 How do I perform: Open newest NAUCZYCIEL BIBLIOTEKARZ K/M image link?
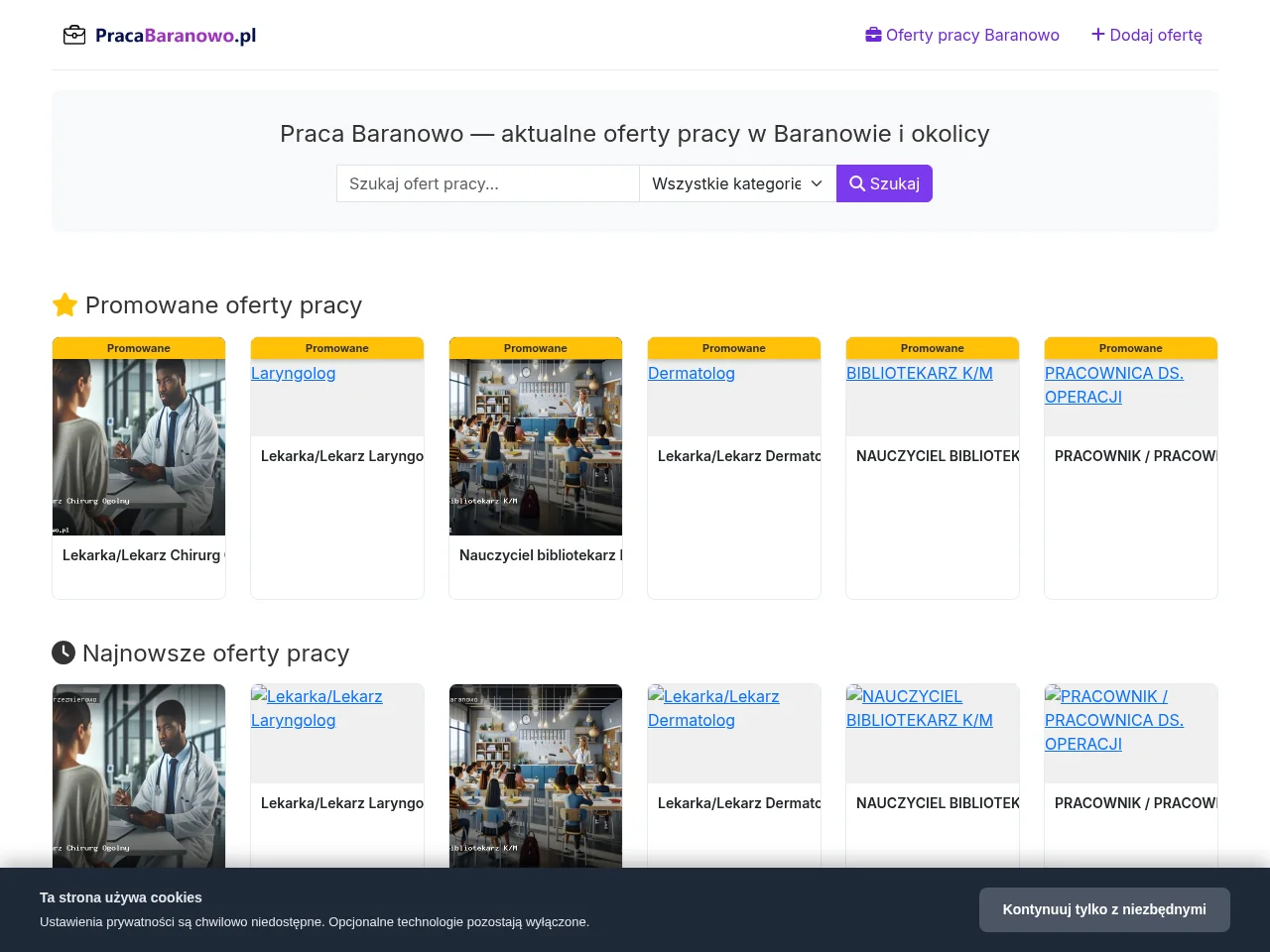point(920,708)
